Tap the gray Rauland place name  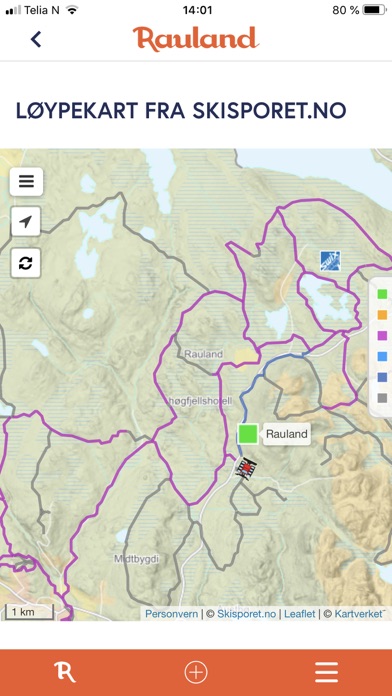pyautogui.click(x=203, y=354)
